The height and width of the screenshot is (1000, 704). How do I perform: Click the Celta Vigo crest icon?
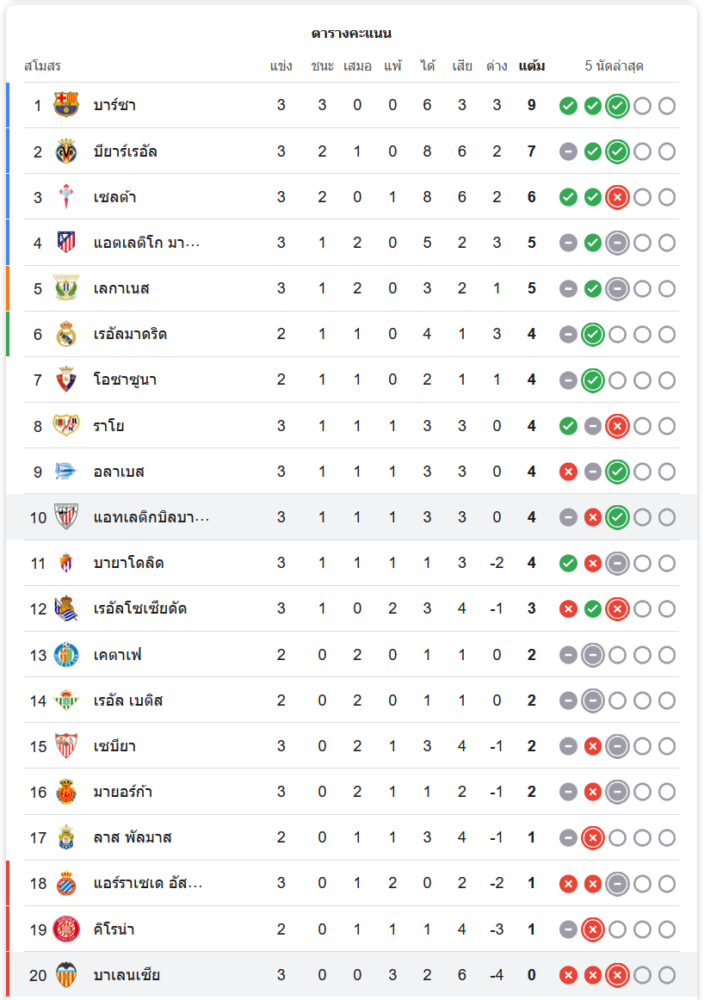[x=66, y=197]
